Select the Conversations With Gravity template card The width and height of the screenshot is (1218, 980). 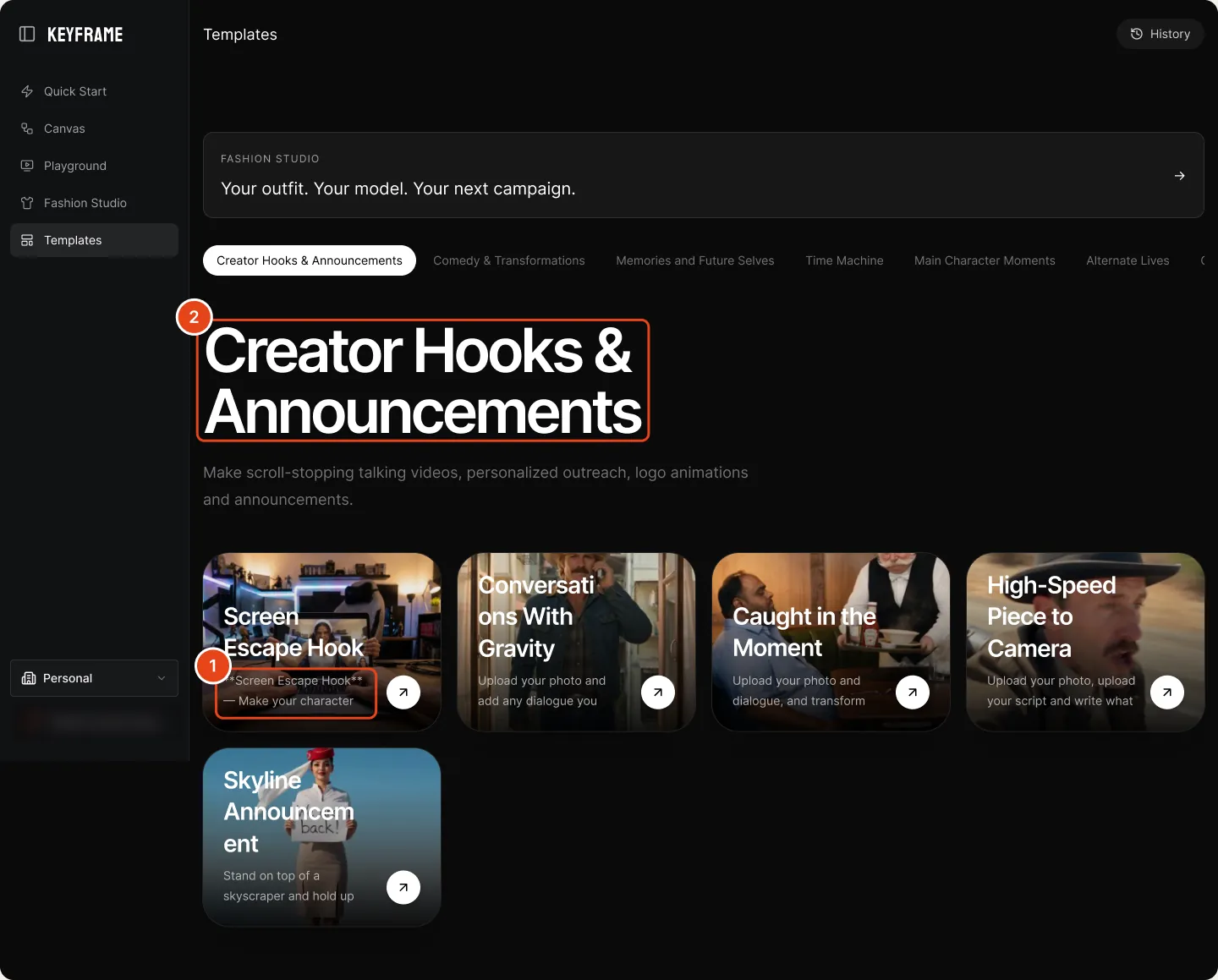click(576, 642)
